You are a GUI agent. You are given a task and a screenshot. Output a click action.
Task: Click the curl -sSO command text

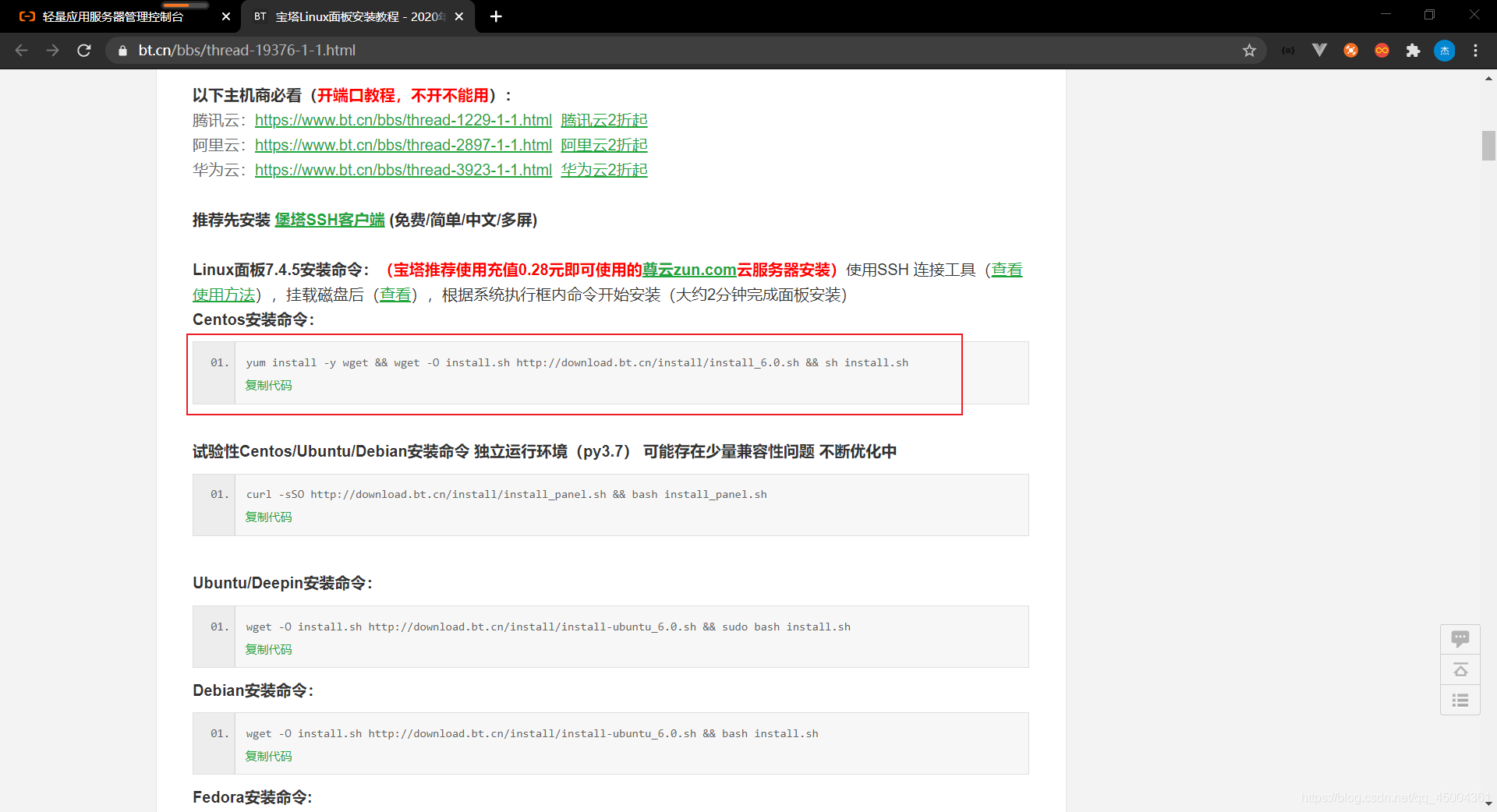tap(507, 494)
